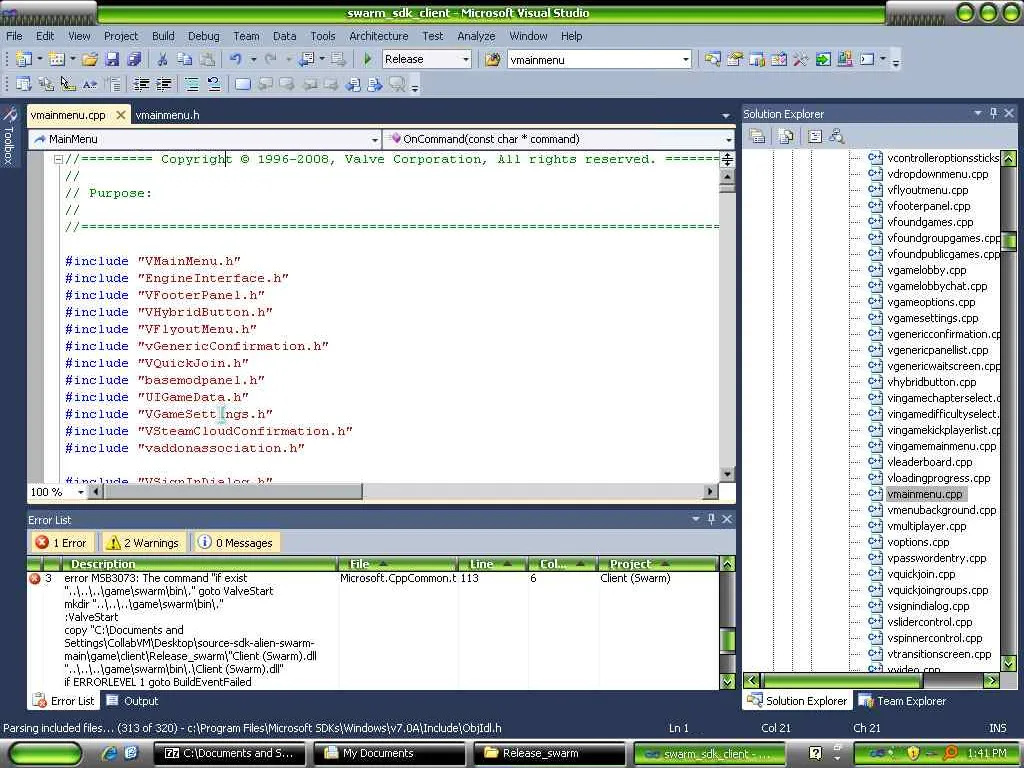
Task: Open Solution Explorer window position dropdown
Action: (x=978, y=113)
